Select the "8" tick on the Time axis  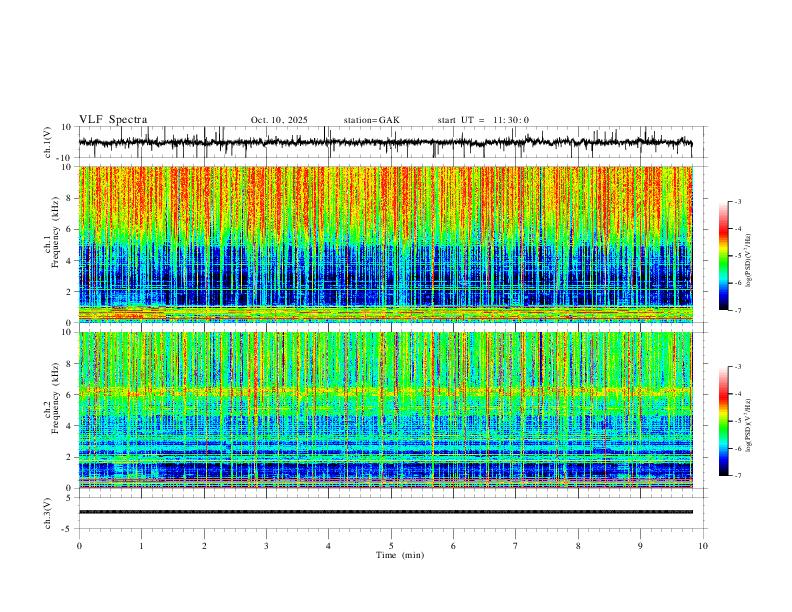578,546
